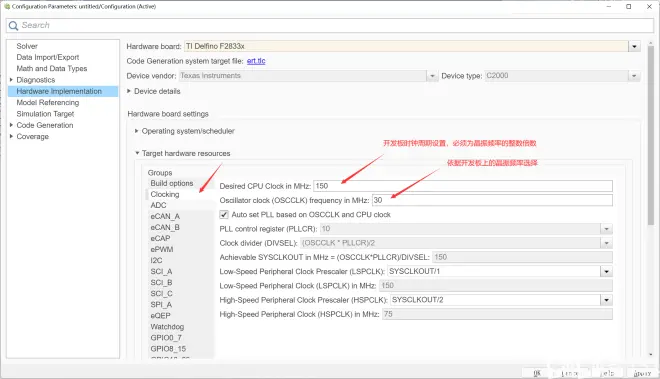The width and height of the screenshot is (660, 379).
Task: Click the main pane vertical scrollbar
Action: [651, 136]
